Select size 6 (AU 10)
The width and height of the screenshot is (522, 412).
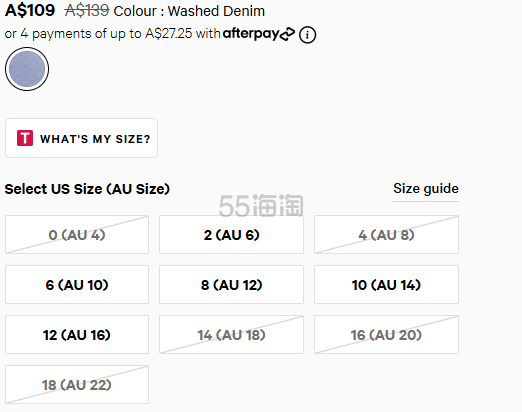[77, 285]
